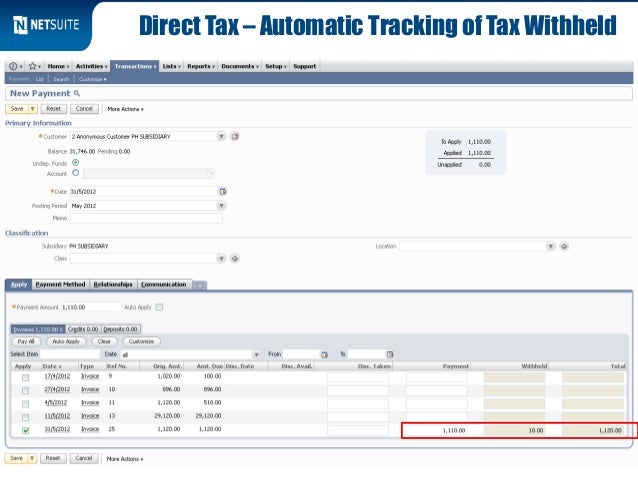Image resolution: width=638 pixels, height=479 pixels.
Task: Check Apply for invoice dated 17/4/2012
Action: point(26,377)
